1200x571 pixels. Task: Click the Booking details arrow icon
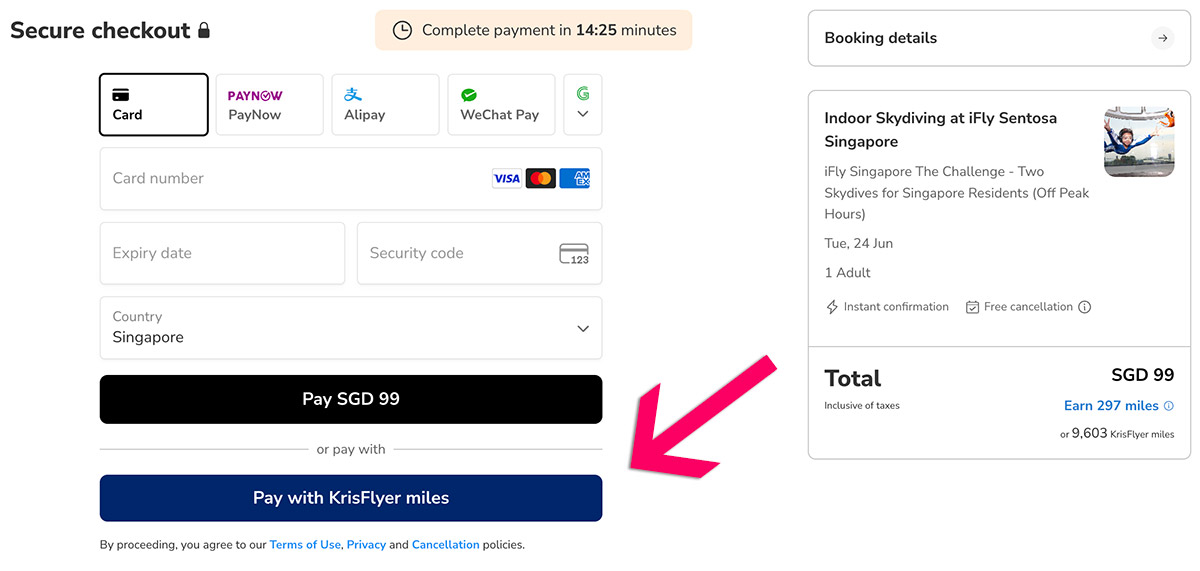[x=1161, y=38]
